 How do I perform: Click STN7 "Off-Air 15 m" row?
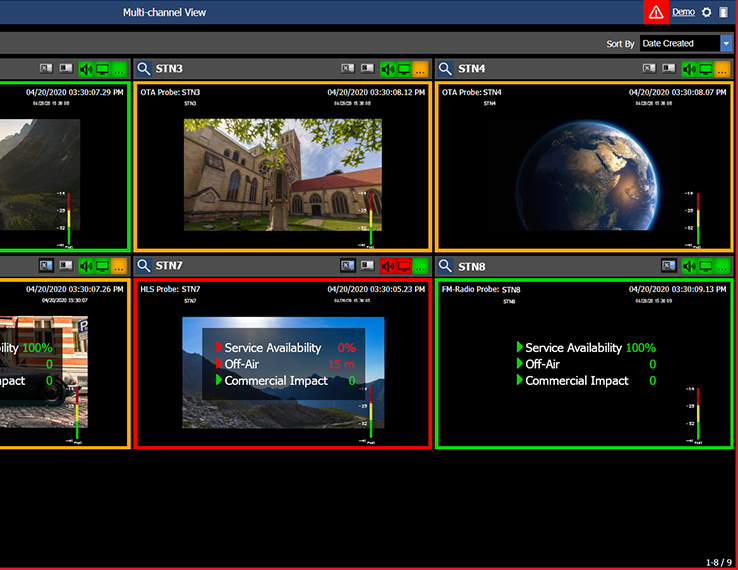285,364
